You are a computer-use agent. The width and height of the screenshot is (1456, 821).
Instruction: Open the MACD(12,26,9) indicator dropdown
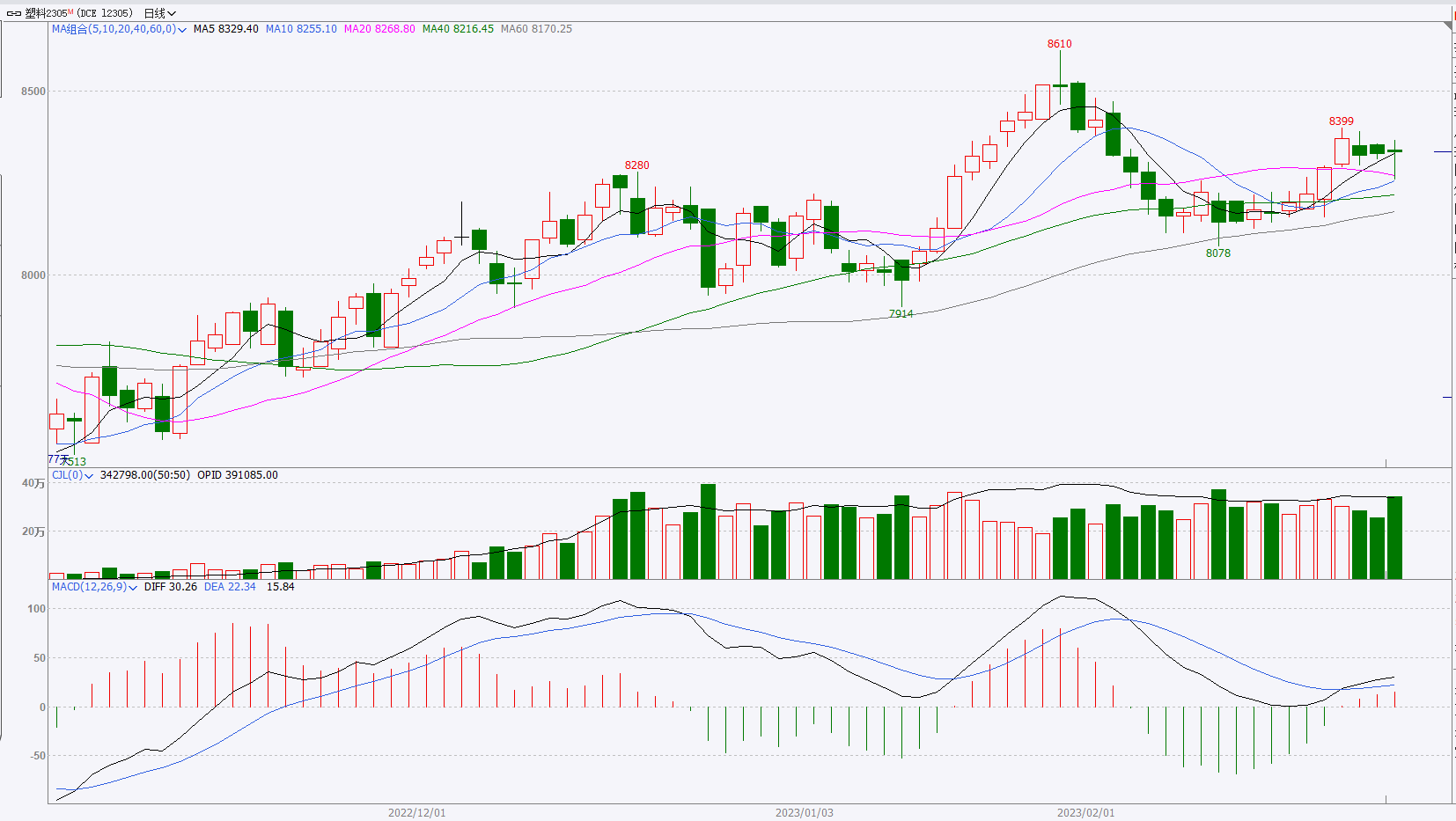click(x=133, y=588)
